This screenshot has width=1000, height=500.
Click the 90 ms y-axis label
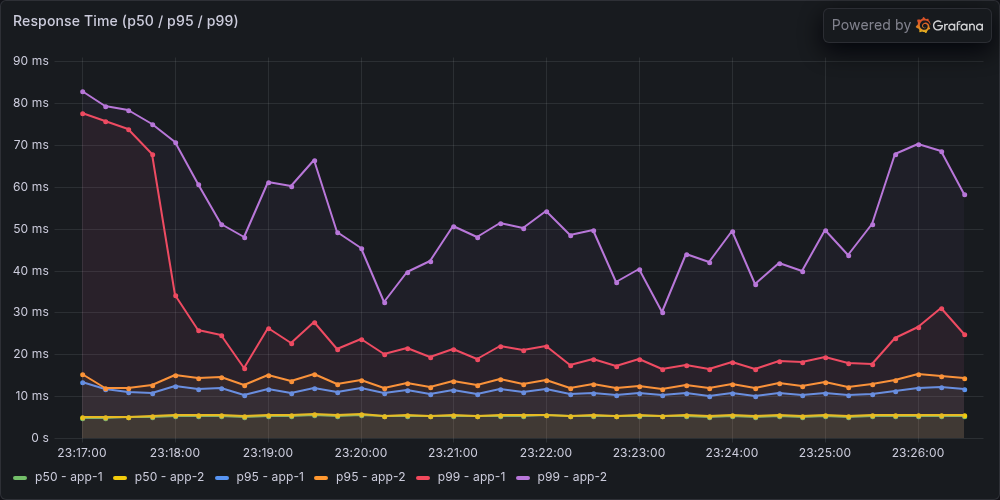31,61
